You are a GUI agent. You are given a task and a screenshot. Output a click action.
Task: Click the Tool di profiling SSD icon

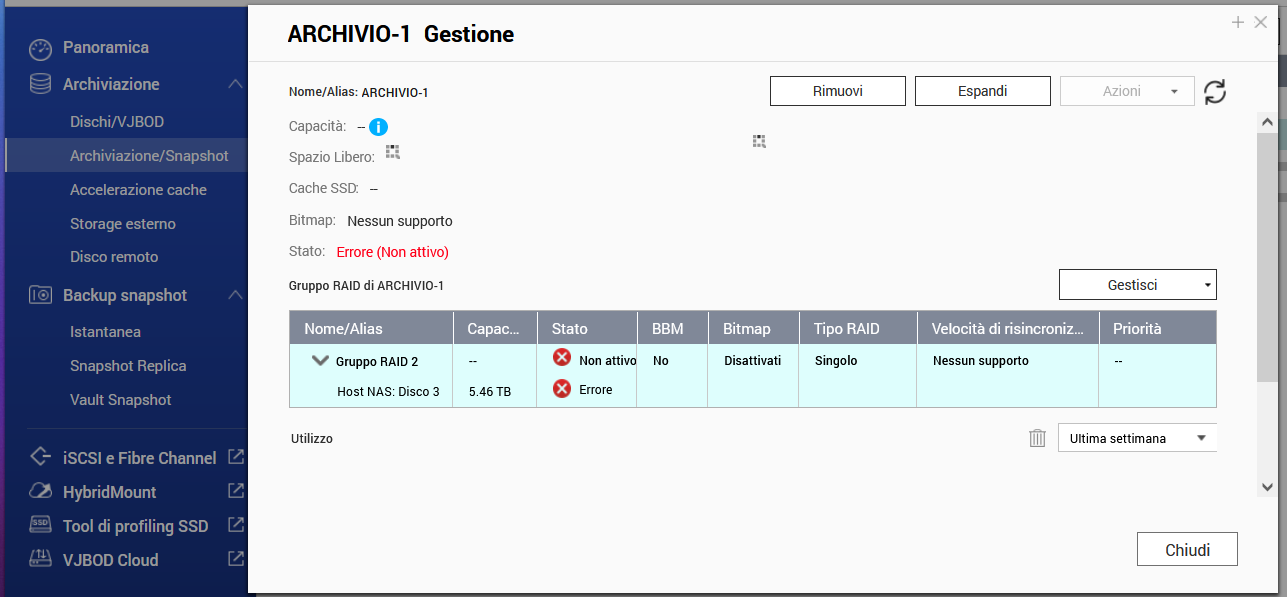[40, 525]
